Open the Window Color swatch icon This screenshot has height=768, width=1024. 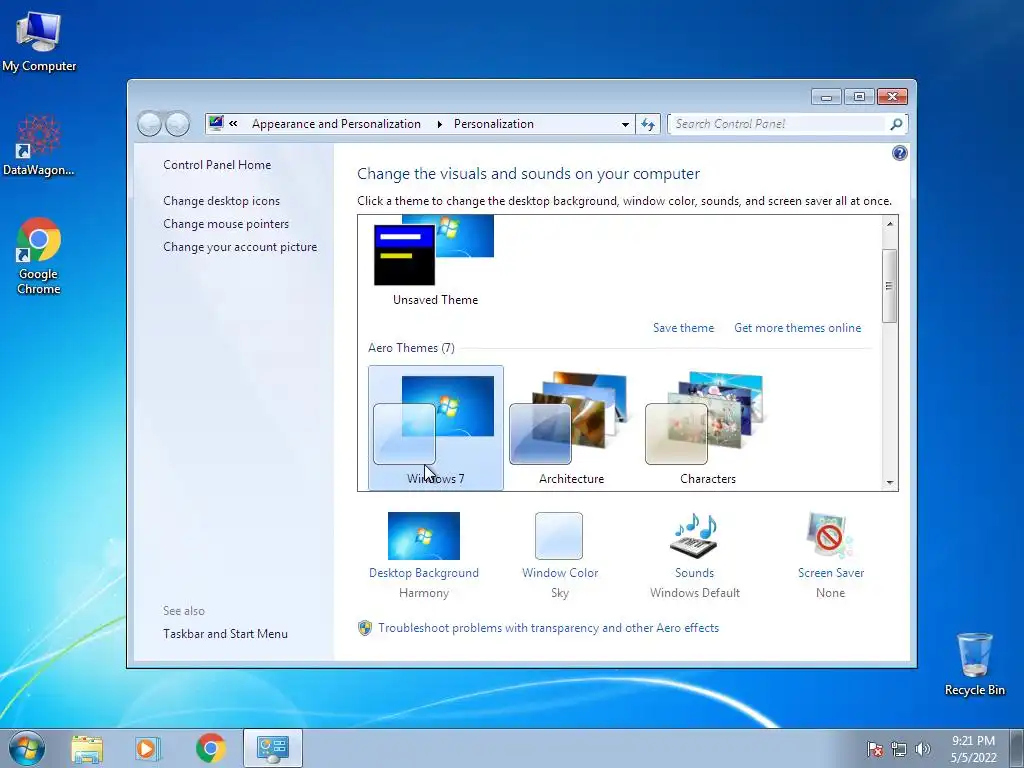pos(559,536)
